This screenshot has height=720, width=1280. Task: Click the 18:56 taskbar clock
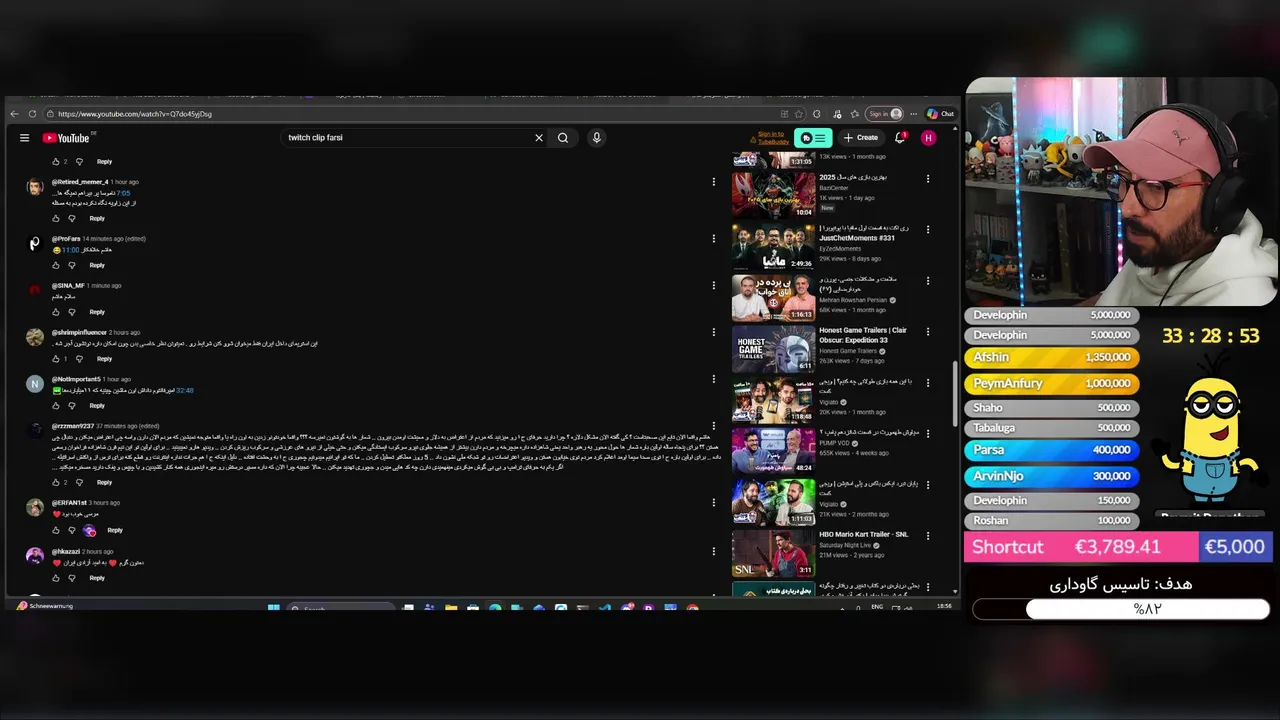coord(944,606)
